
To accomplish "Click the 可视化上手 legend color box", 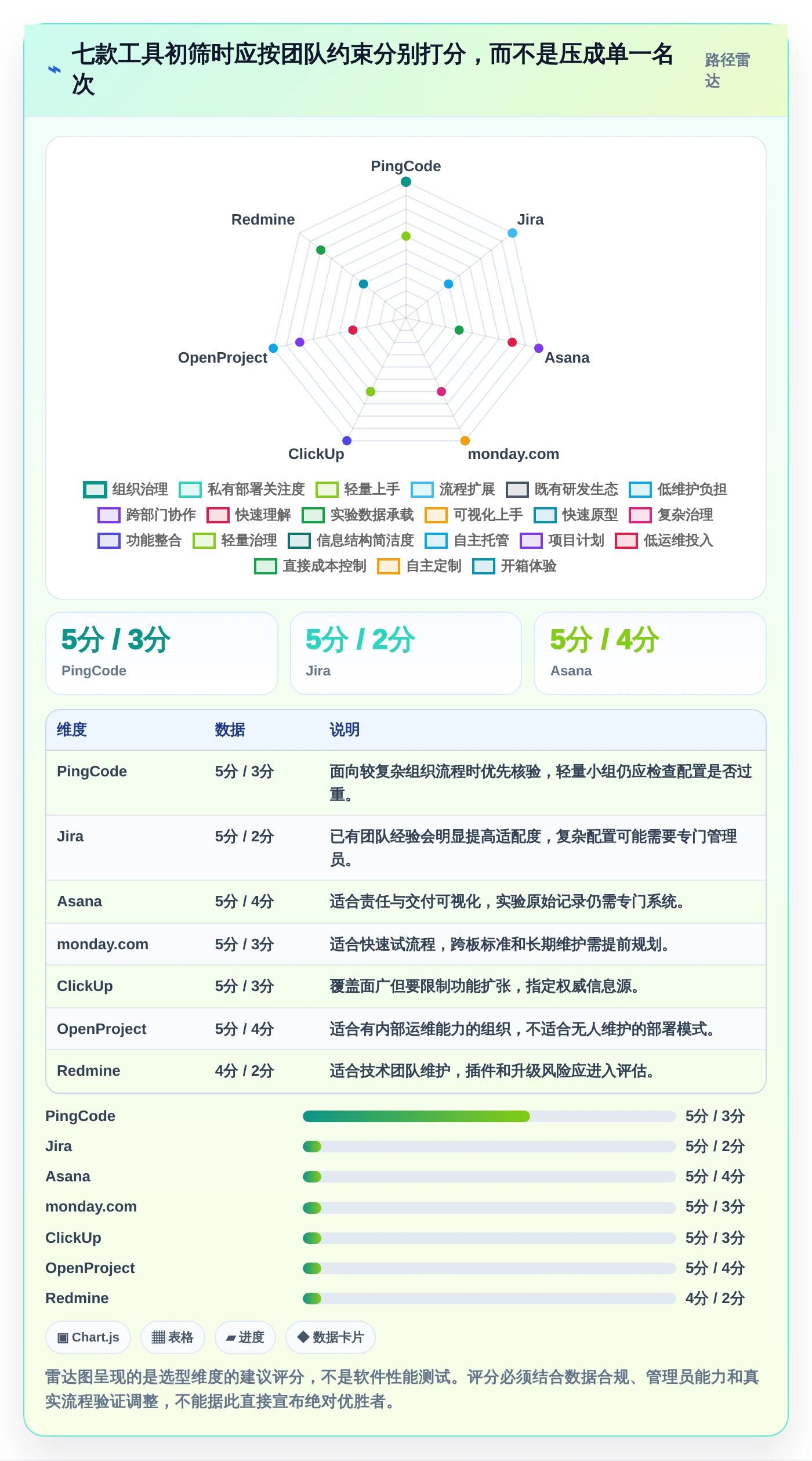I will coord(436,515).
